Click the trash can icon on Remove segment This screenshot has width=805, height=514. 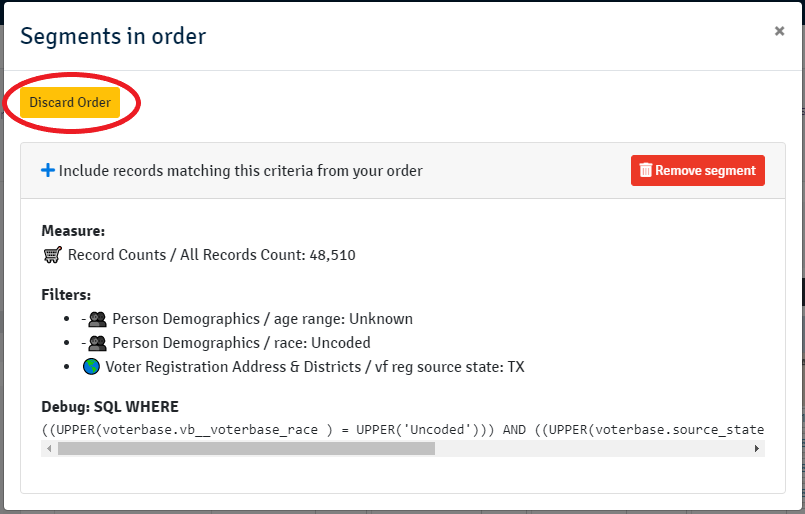(x=645, y=170)
